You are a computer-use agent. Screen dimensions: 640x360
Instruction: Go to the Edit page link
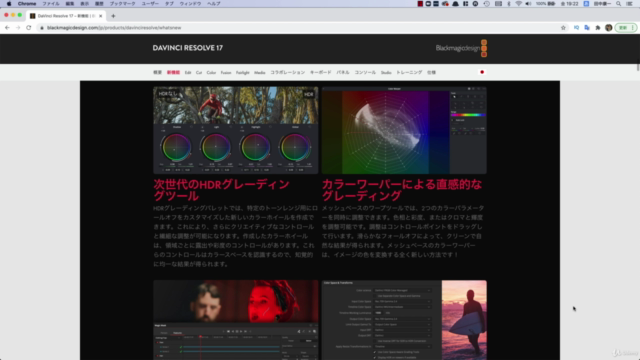(188, 73)
